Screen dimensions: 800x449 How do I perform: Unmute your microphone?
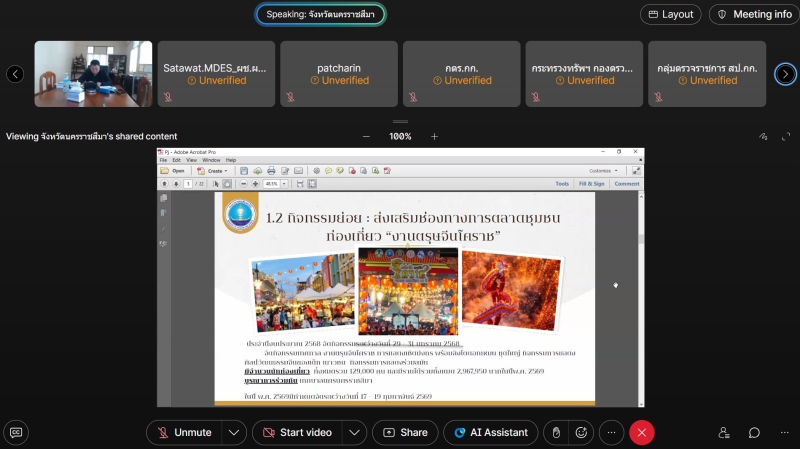click(x=184, y=432)
